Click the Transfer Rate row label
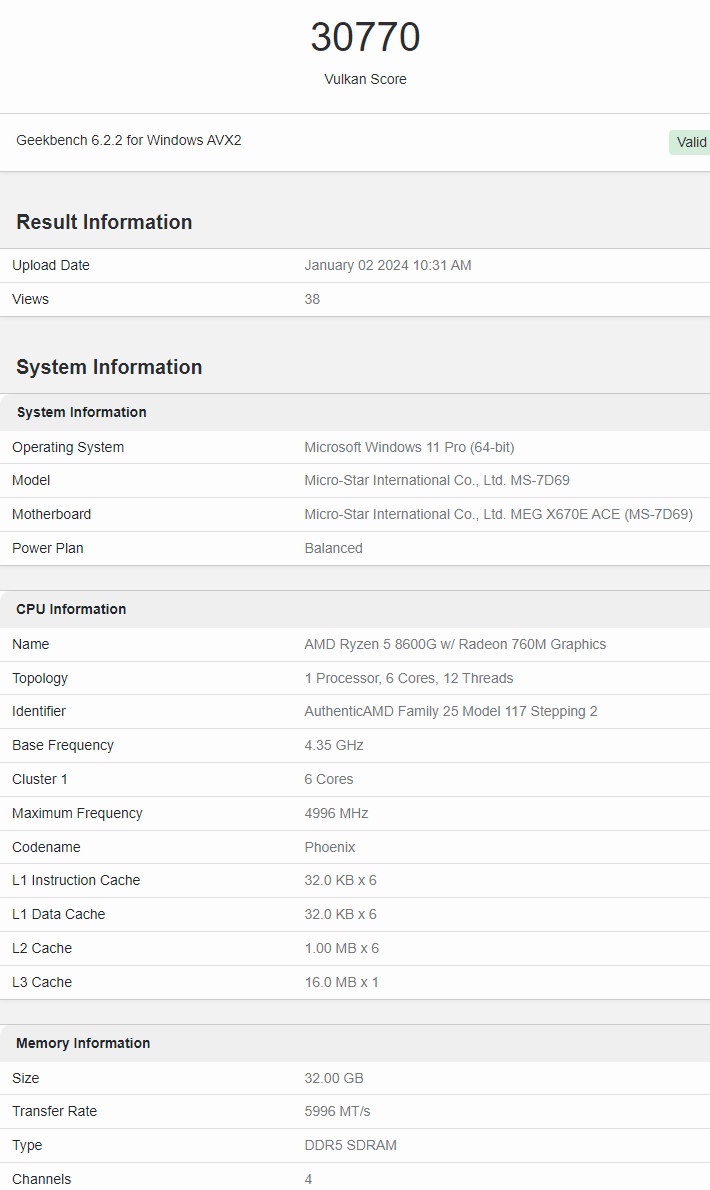 [x=55, y=1112]
